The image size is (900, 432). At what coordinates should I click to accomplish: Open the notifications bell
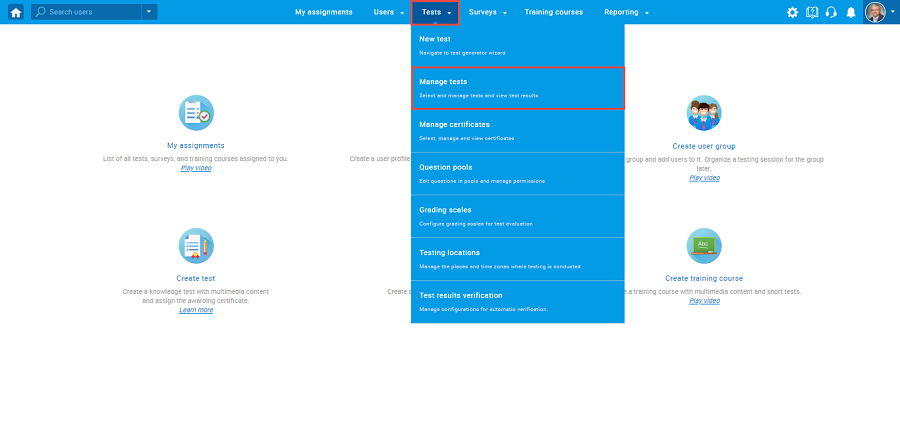tap(851, 12)
